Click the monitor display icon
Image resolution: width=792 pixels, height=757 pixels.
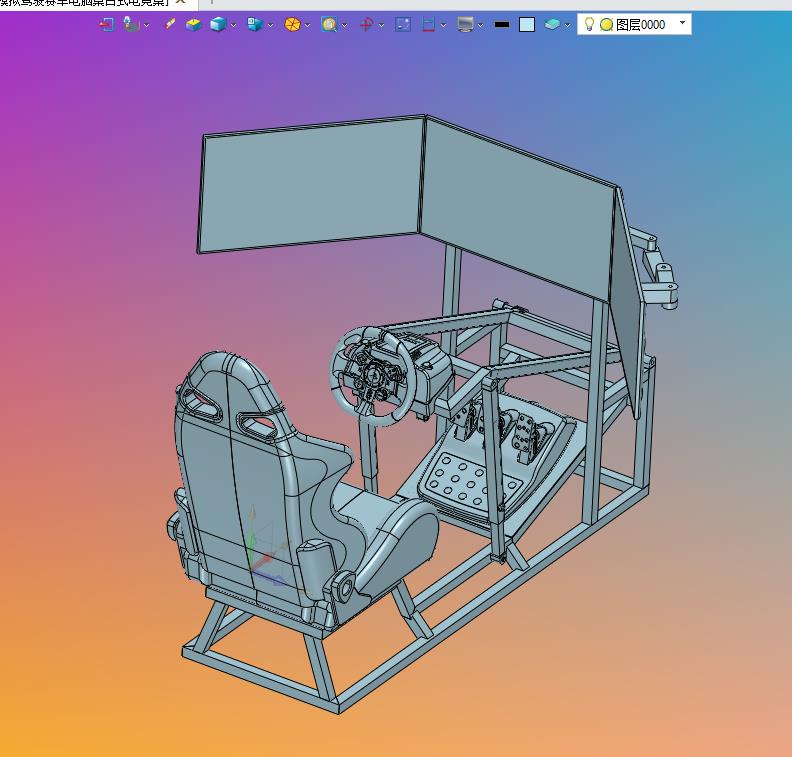tap(465, 24)
